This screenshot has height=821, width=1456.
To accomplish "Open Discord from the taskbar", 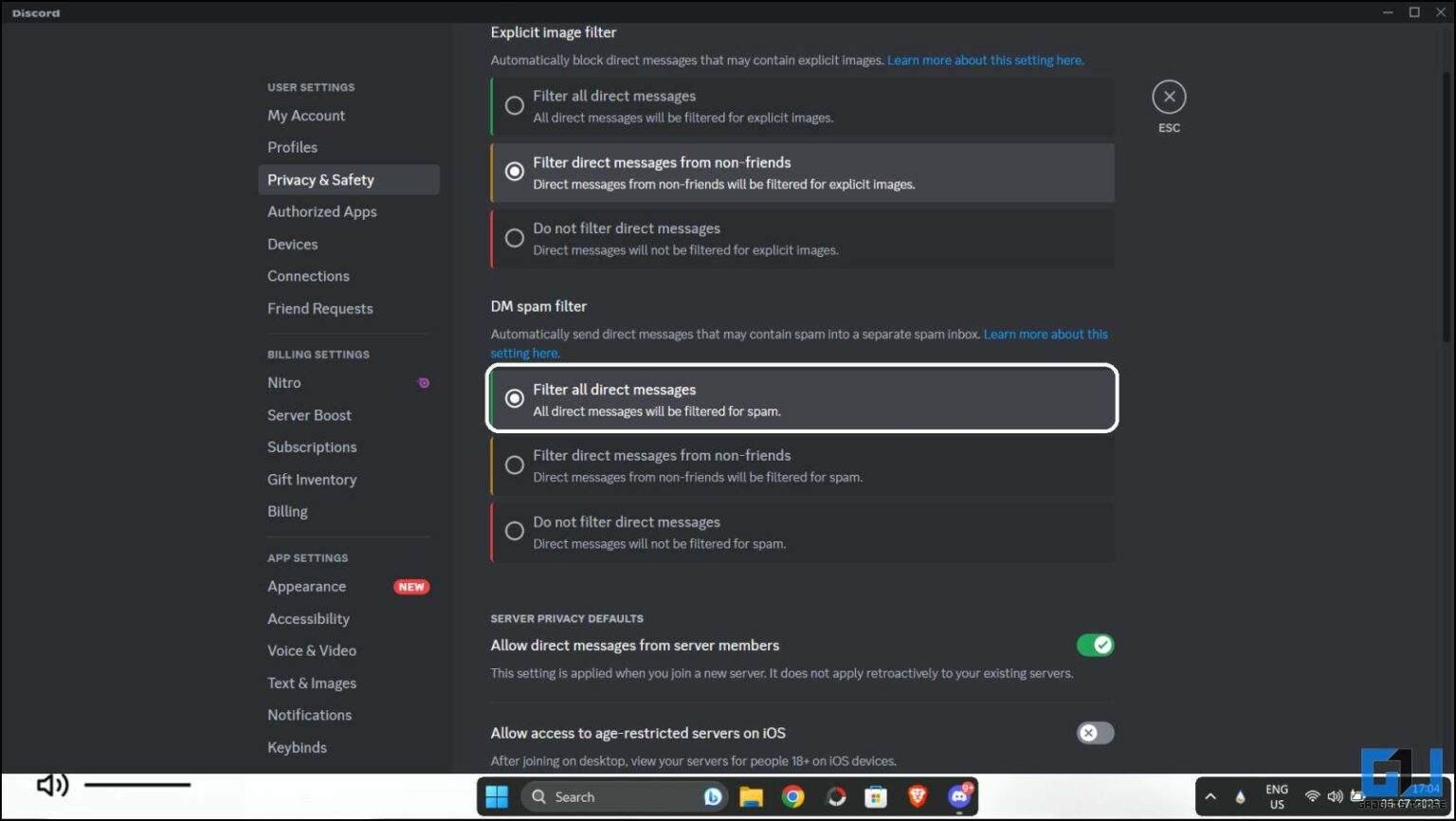I will coord(958,796).
